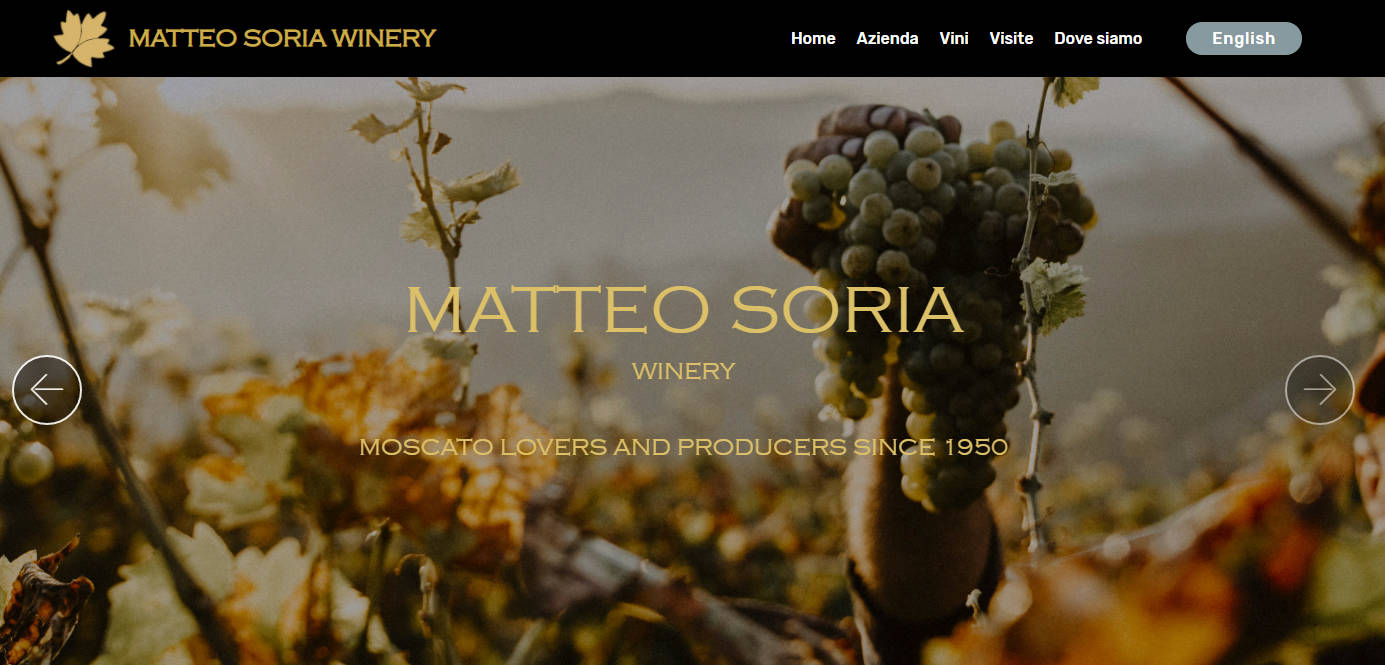The image size is (1385, 665).
Task: Advance carousel with right arrow circle
Action: 1319,390
